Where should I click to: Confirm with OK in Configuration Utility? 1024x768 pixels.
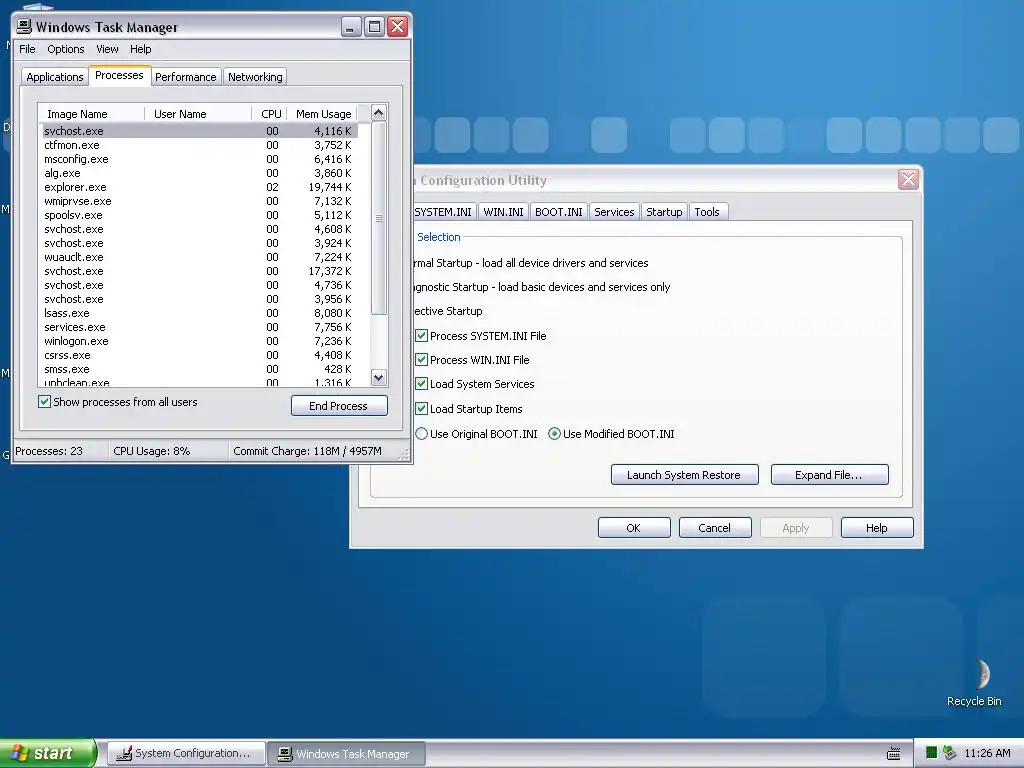click(x=634, y=528)
